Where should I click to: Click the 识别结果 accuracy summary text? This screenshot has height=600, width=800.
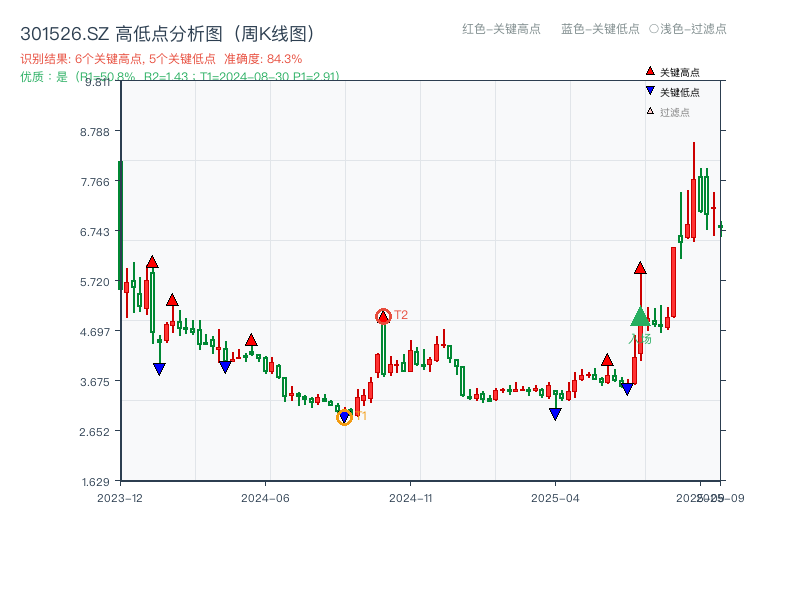click(x=160, y=57)
